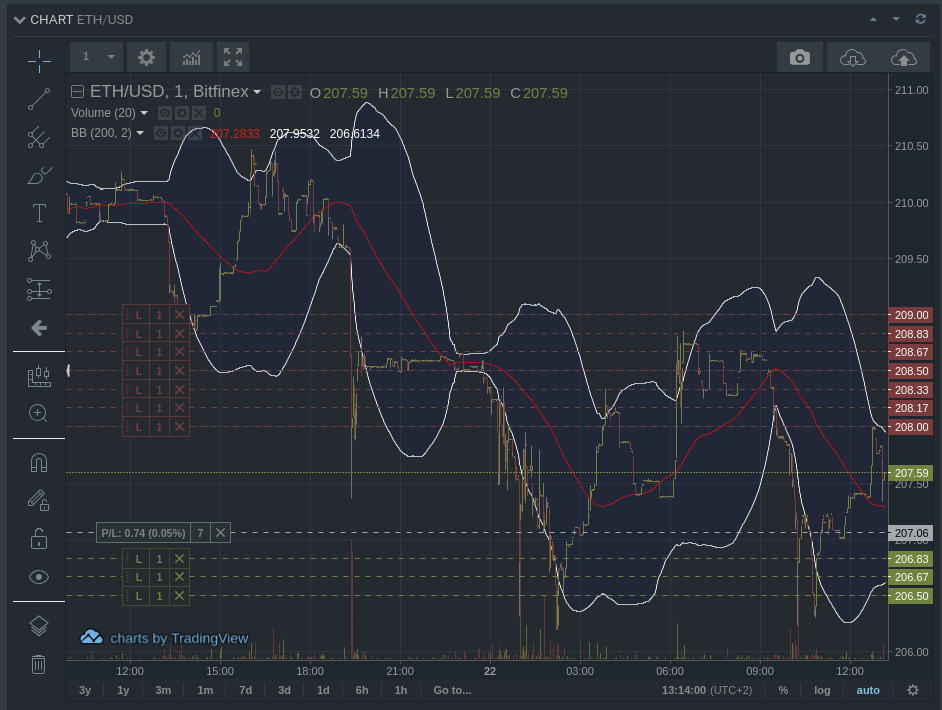This screenshot has width=942, height=710.
Task: Select the crosshair cursor tool
Action: pos(39,61)
